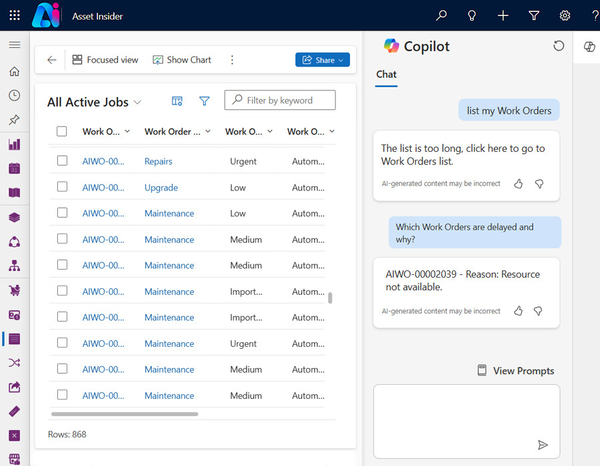Thumbs down the Resource not available reply
The height and width of the screenshot is (466, 600).
pyautogui.click(x=538, y=311)
